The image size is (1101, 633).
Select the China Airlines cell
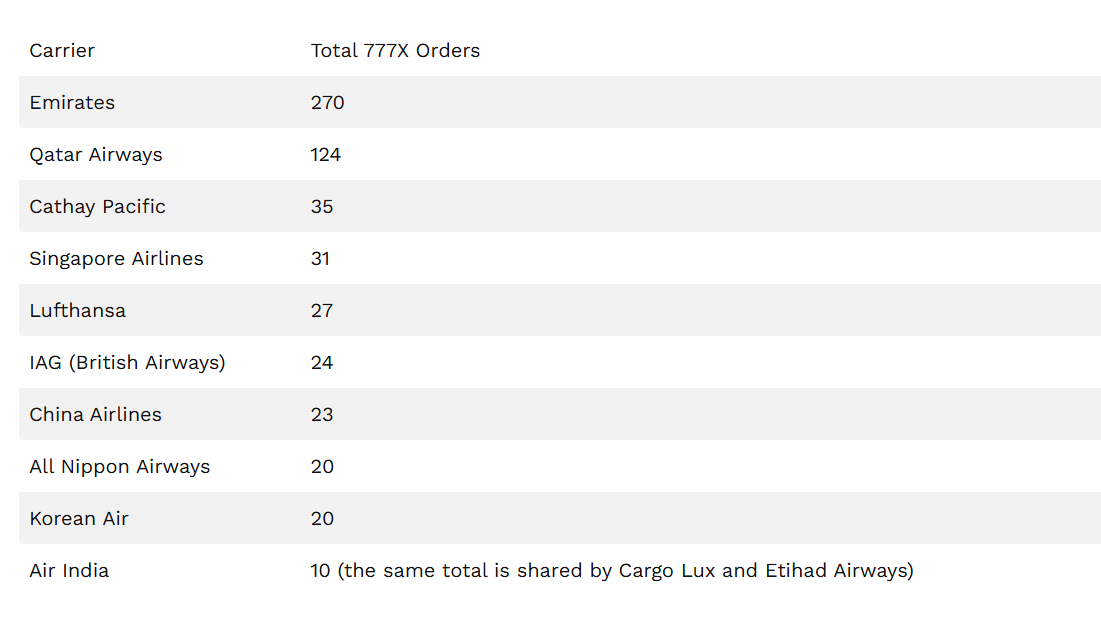[95, 415]
